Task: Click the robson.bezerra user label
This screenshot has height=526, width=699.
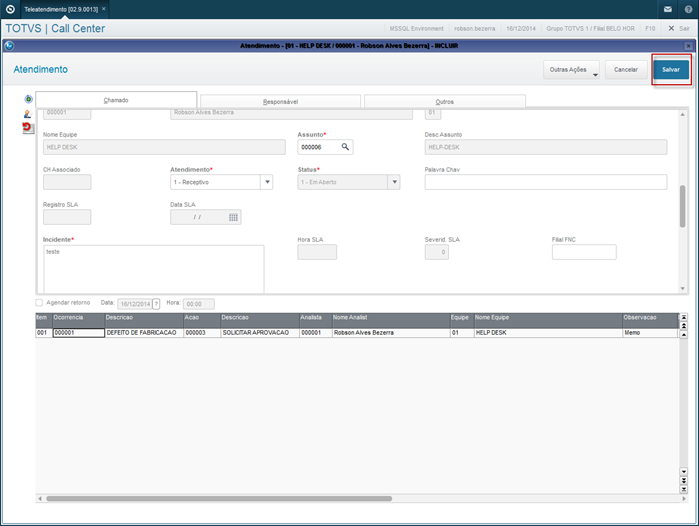Action: (474, 29)
